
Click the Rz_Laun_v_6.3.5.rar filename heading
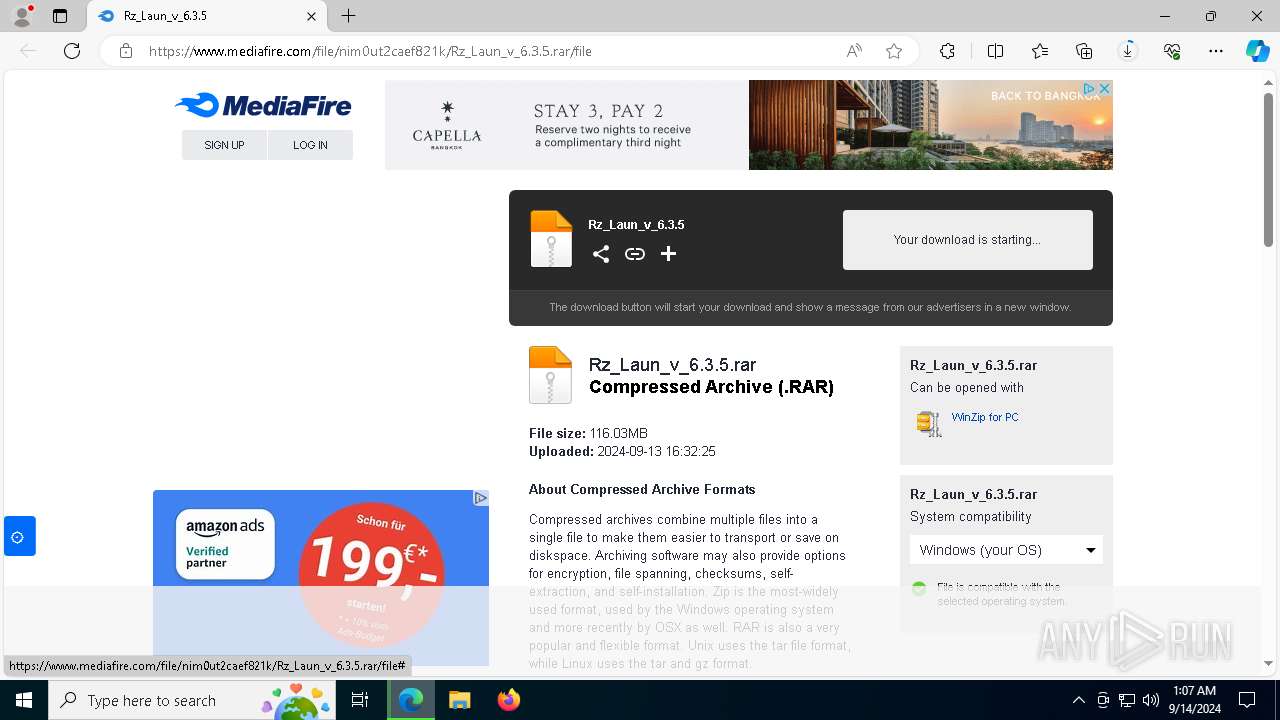(672, 365)
